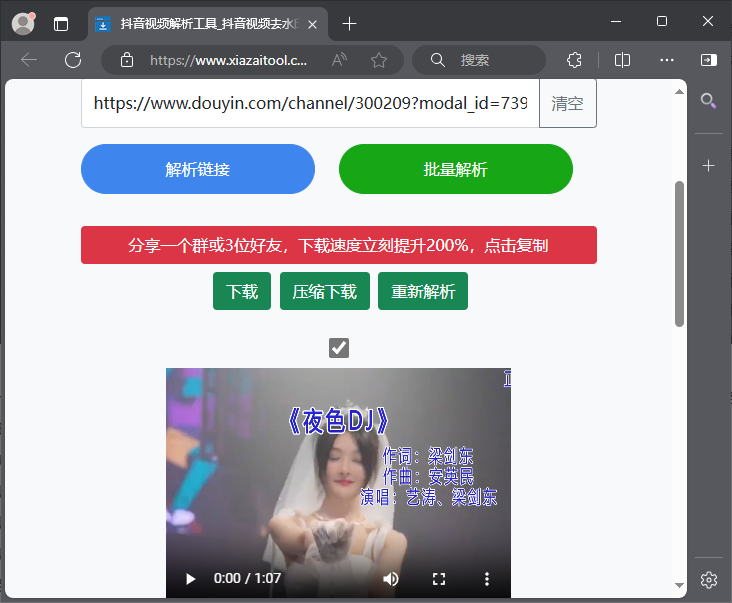Screen dimensions: 732x603
Task: Open the tab actions menu icon
Action: click(61, 24)
